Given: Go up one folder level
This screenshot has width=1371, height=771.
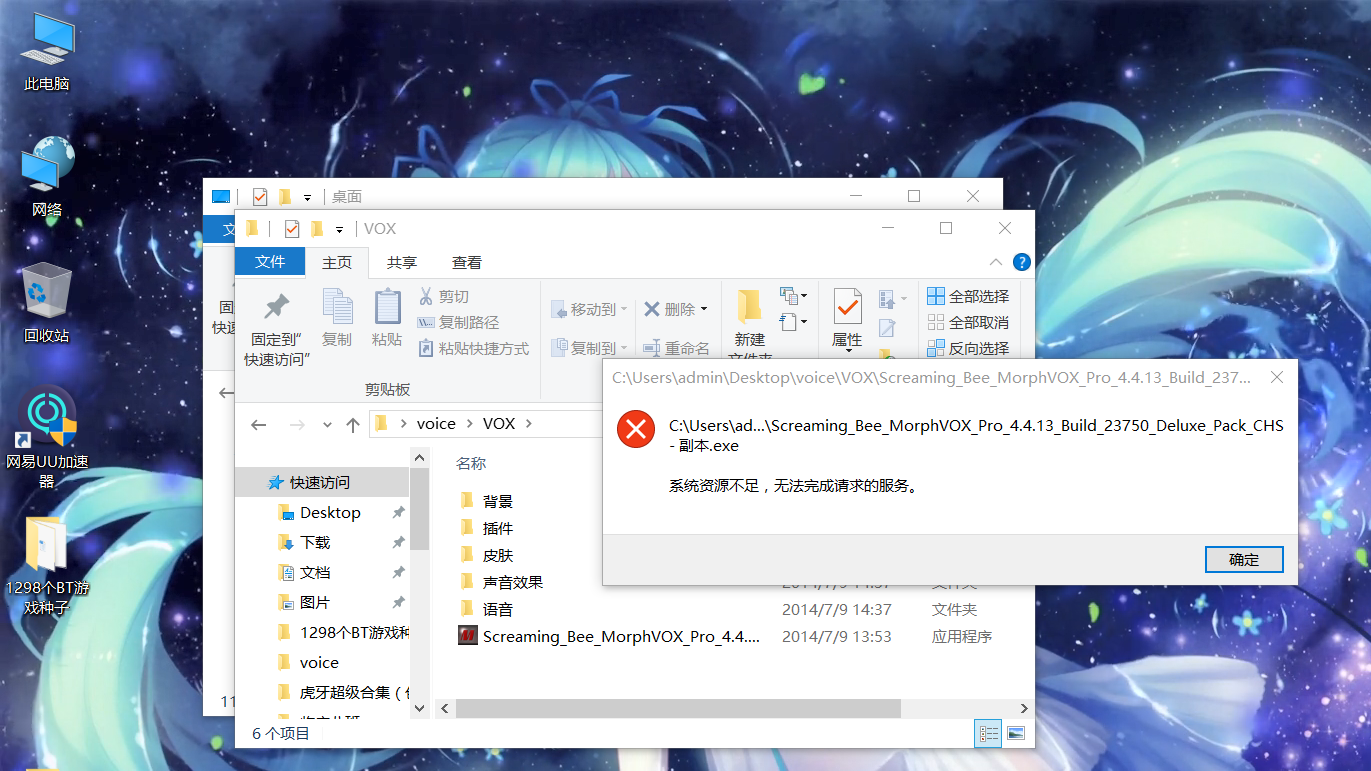Looking at the screenshot, I should click(x=352, y=425).
